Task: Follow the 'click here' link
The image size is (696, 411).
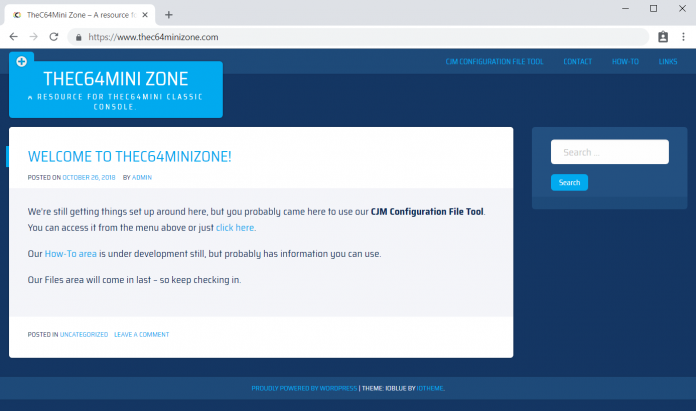Action: [235, 228]
